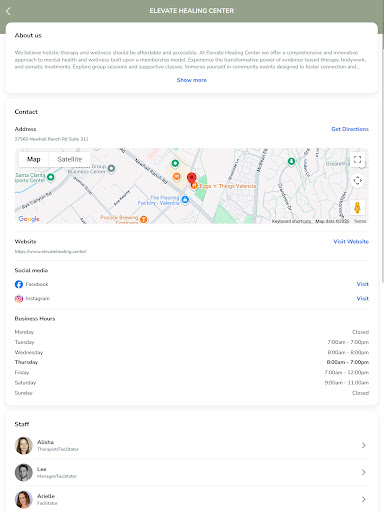Toggle fullscreen map view

coord(357,159)
